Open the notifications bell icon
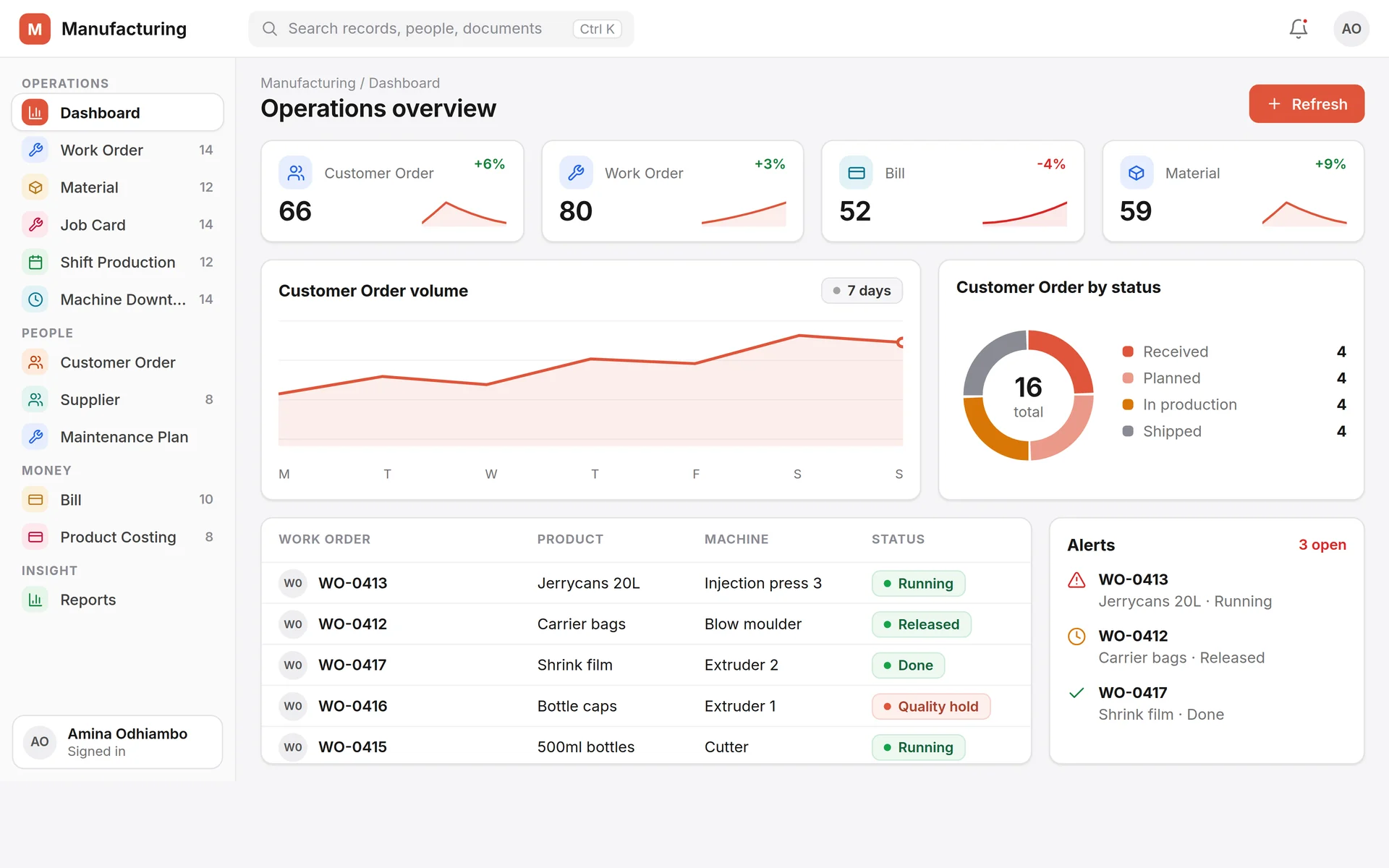 [1299, 29]
